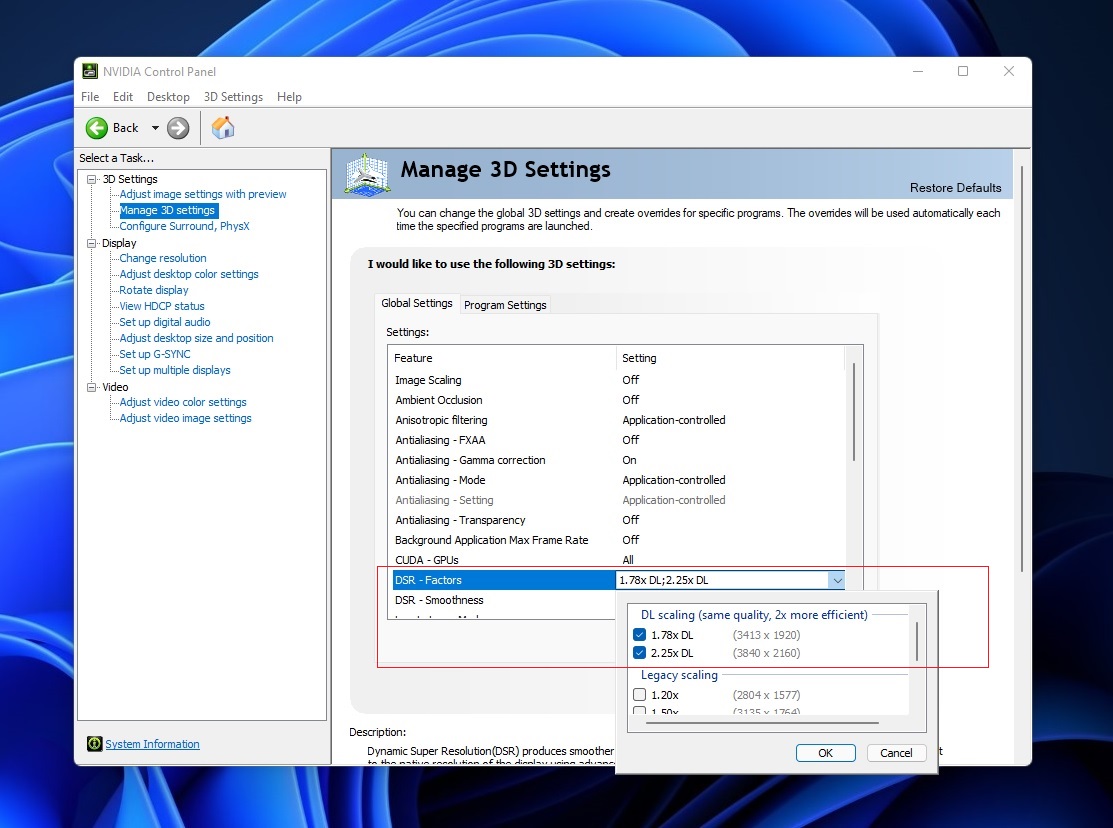Open Adjust desktop color settings
Viewport: 1113px width, 828px height.
click(x=189, y=274)
